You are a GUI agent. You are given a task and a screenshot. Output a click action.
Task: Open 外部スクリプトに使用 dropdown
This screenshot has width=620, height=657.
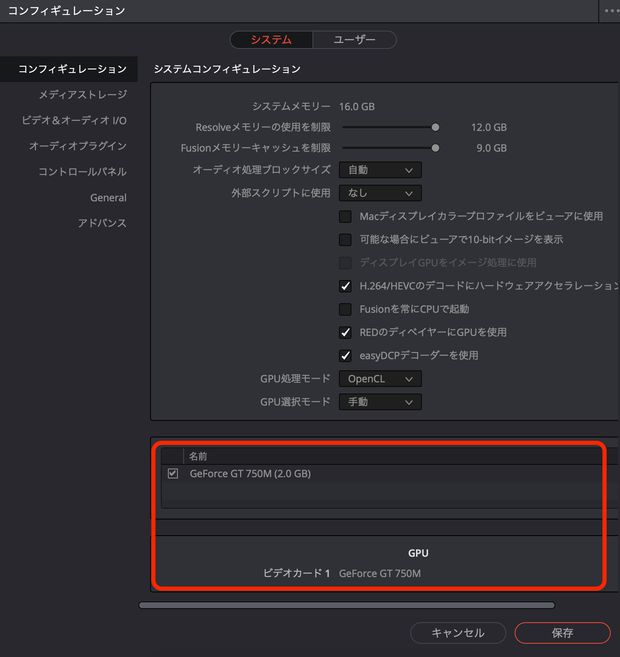coord(380,193)
